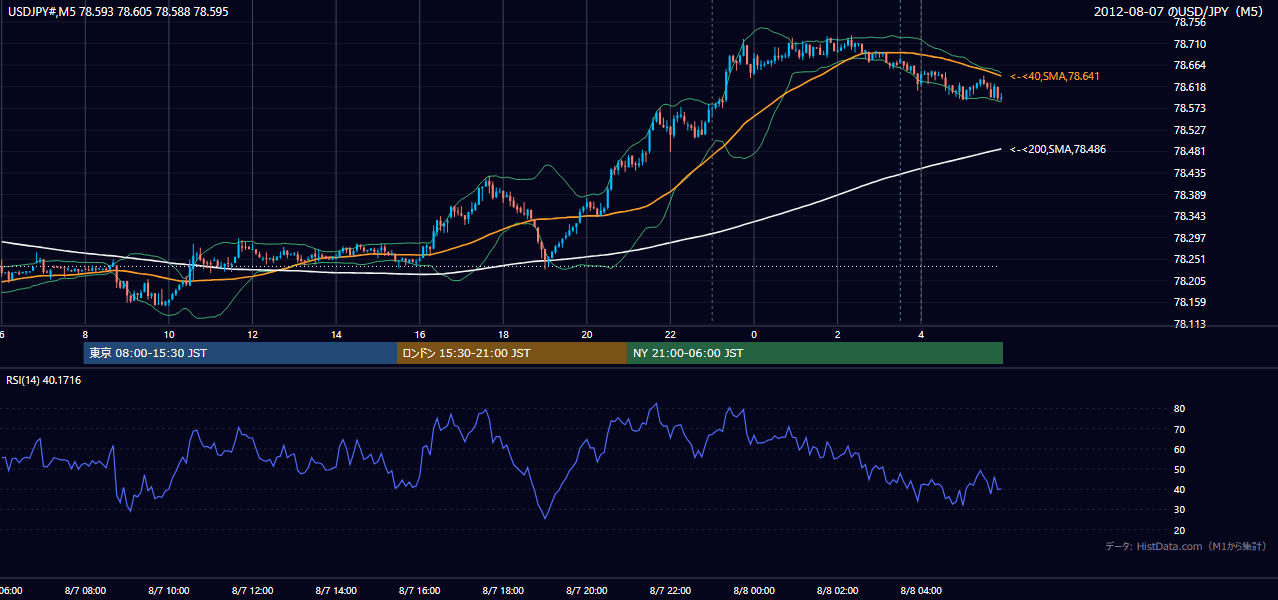The image size is (1278, 600).
Task: Click the 8/8 04:00 time label
Action: [x=921, y=590]
